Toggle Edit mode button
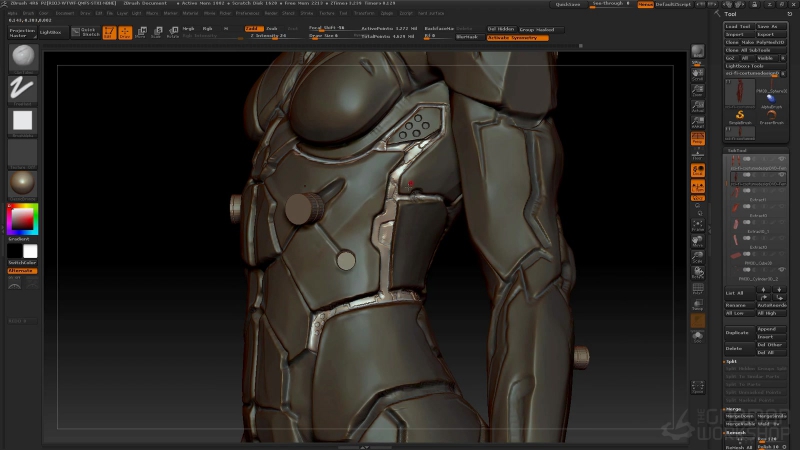 click(109, 33)
